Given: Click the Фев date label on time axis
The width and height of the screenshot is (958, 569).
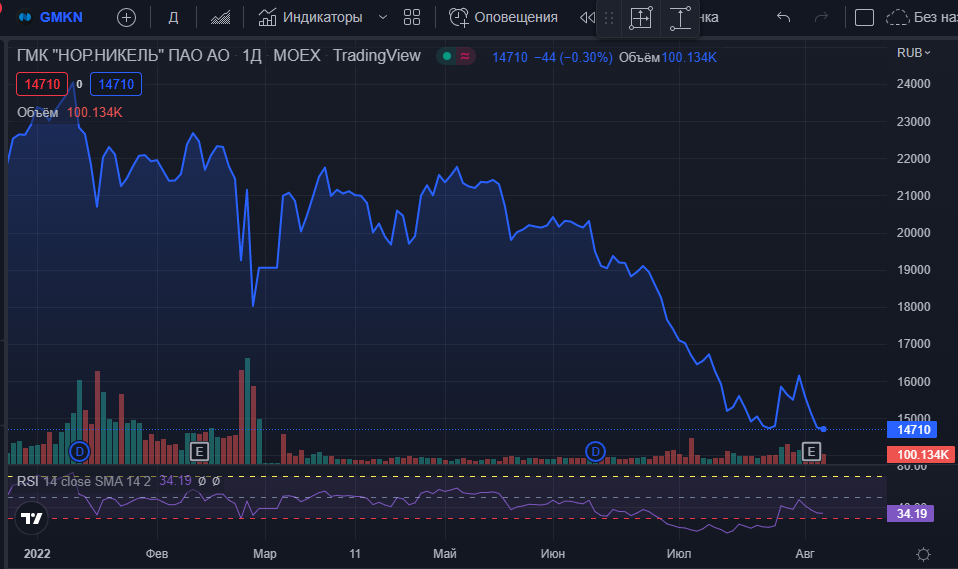Looking at the screenshot, I should click(x=157, y=554).
